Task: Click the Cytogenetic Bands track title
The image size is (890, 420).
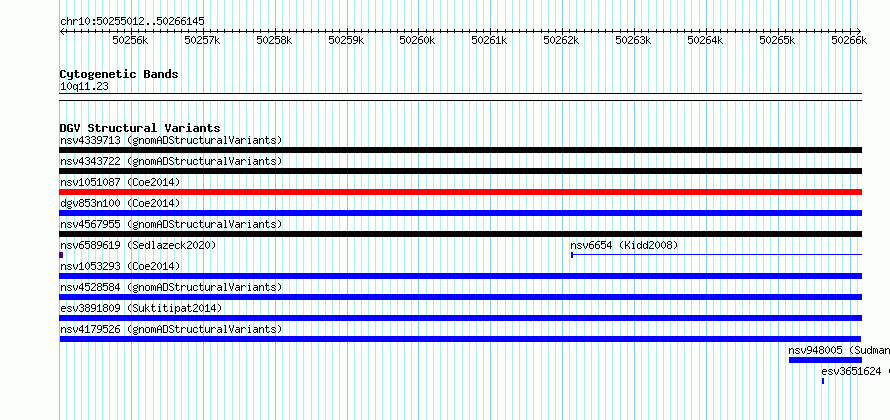Action: 119,74
